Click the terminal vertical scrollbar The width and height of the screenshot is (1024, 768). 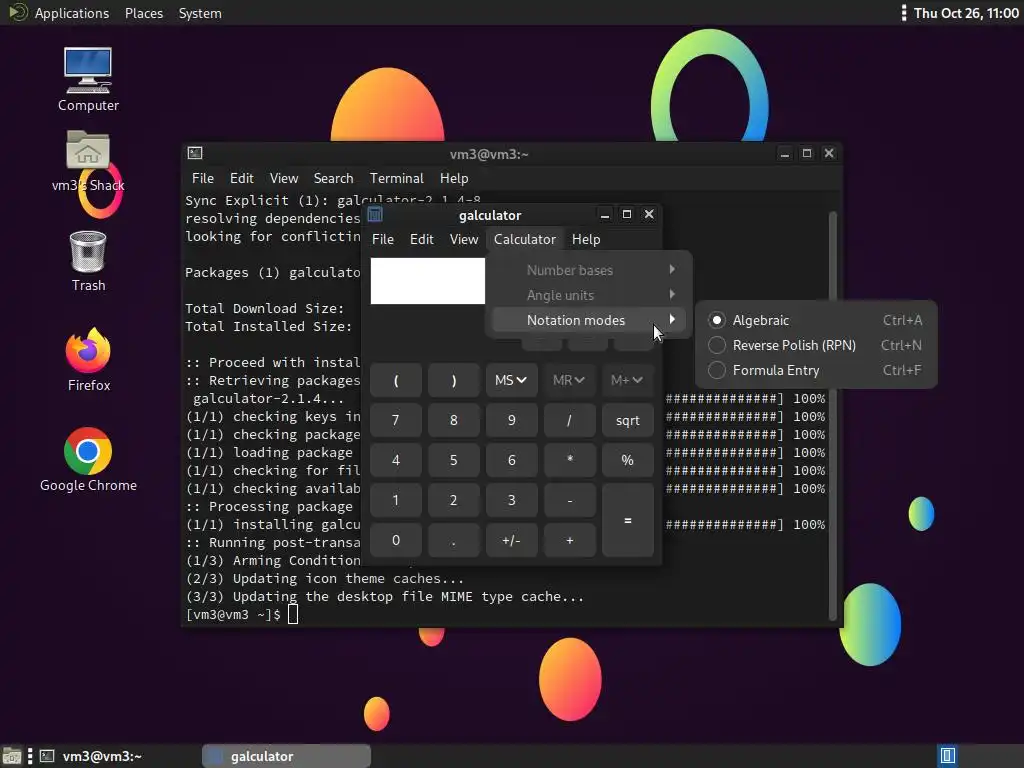click(x=832, y=415)
